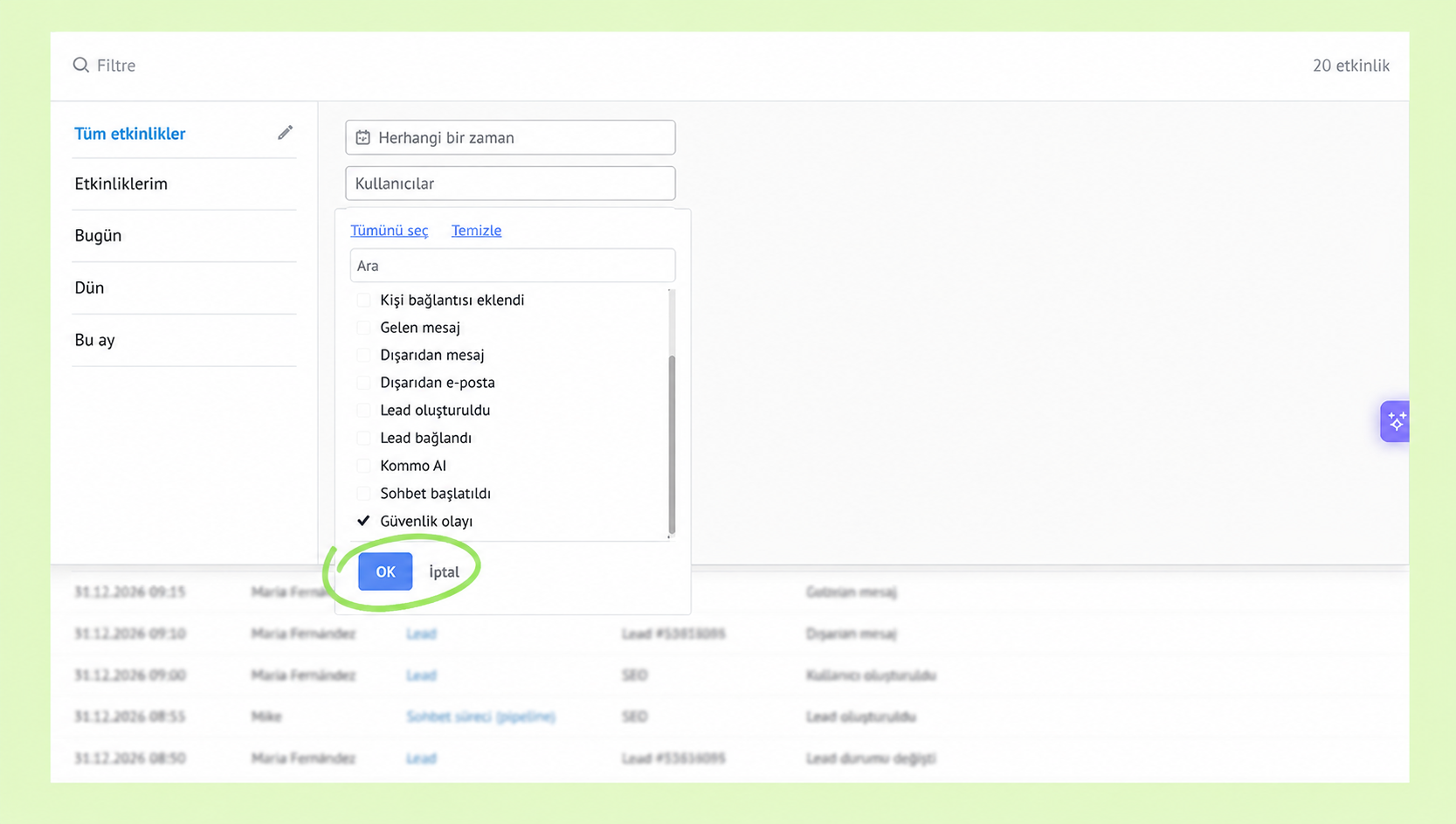Screen dimensions: 1456x824
Task: Click the 20 etkinlik count text
Action: (x=1351, y=66)
